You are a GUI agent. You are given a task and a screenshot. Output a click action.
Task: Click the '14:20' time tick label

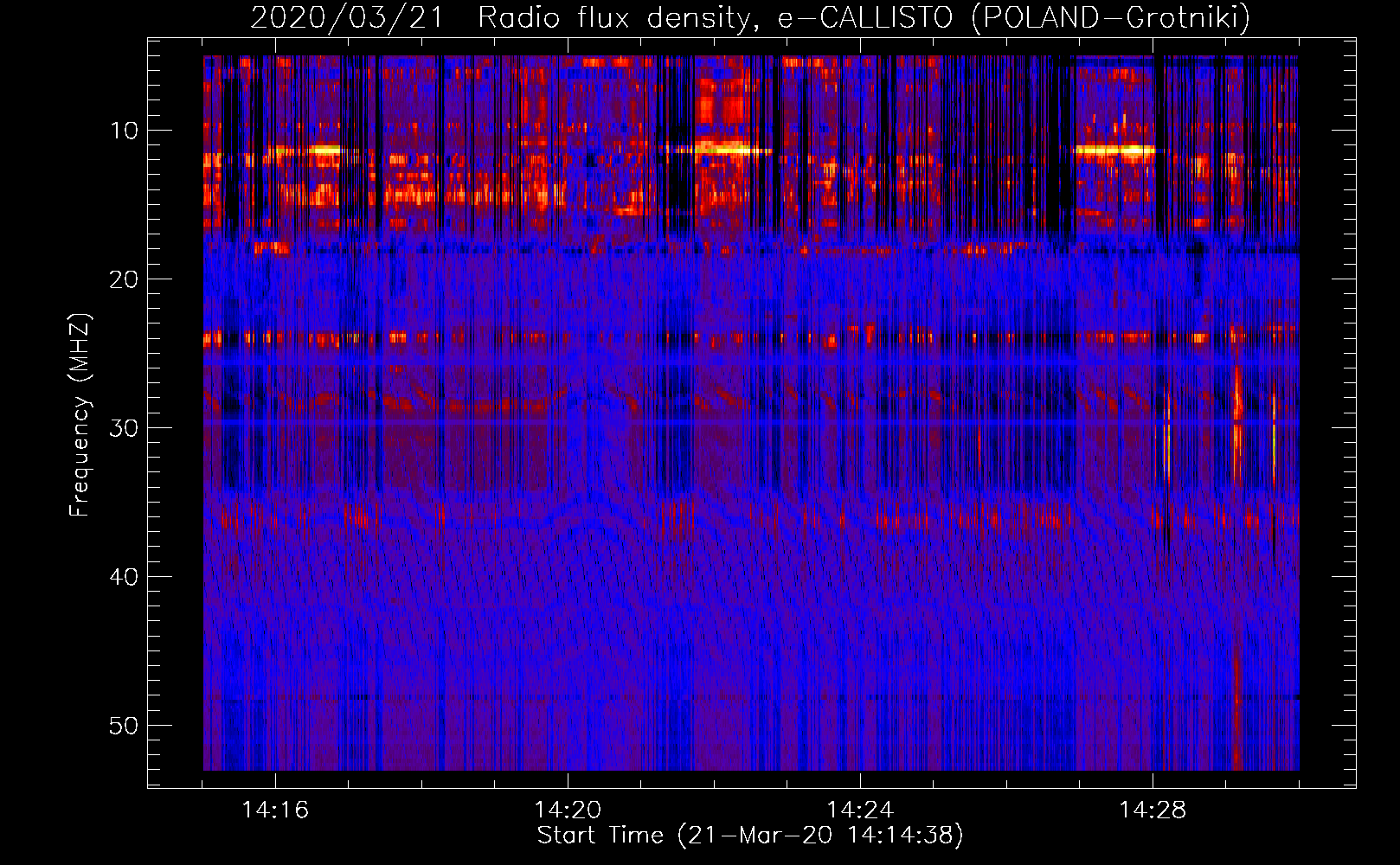coord(568,810)
